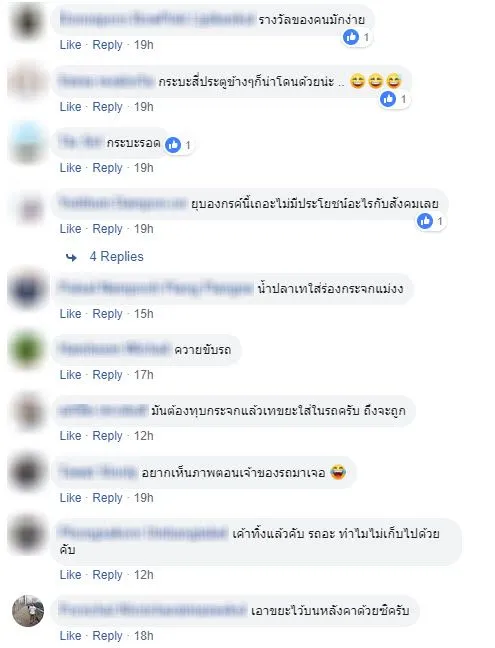The width and height of the screenshot is (495, 648).
Task: Like the รางวัลของคนมักง่าย comment
Action: (70, 45)
